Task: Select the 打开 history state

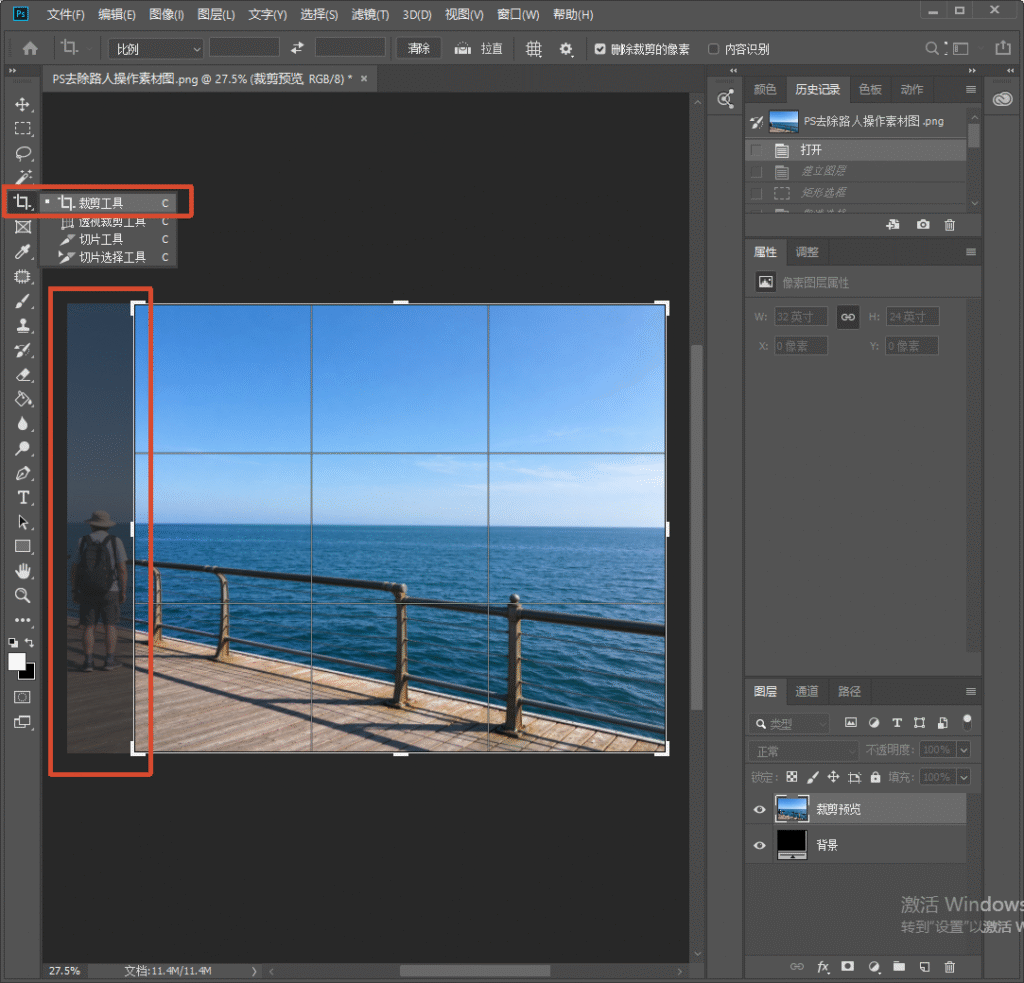Action: [x=856, y=150]
